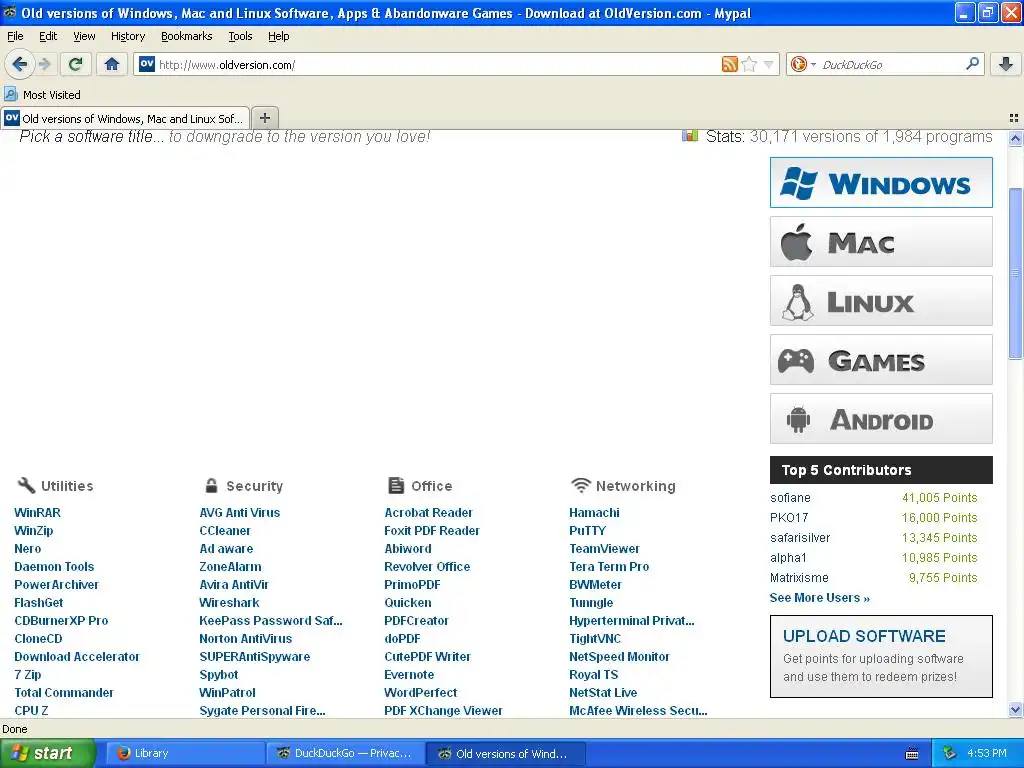Click the search magnifier icon

(972, 64)
